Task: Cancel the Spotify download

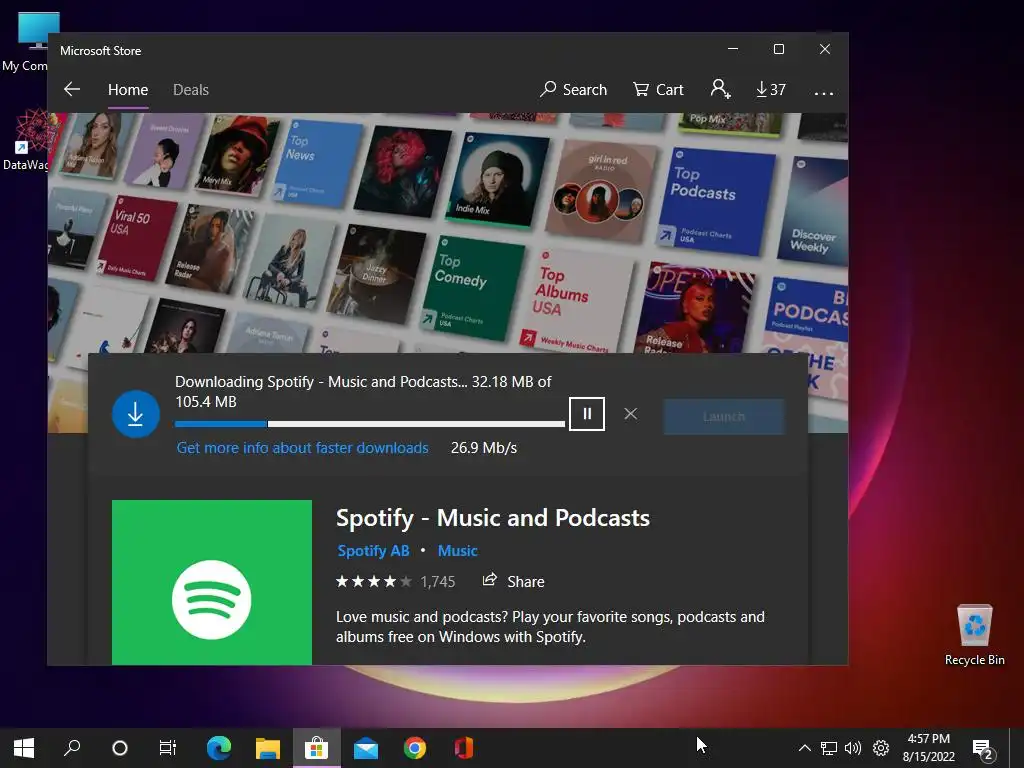Action: pyautogui.click(x=630, y=414)
